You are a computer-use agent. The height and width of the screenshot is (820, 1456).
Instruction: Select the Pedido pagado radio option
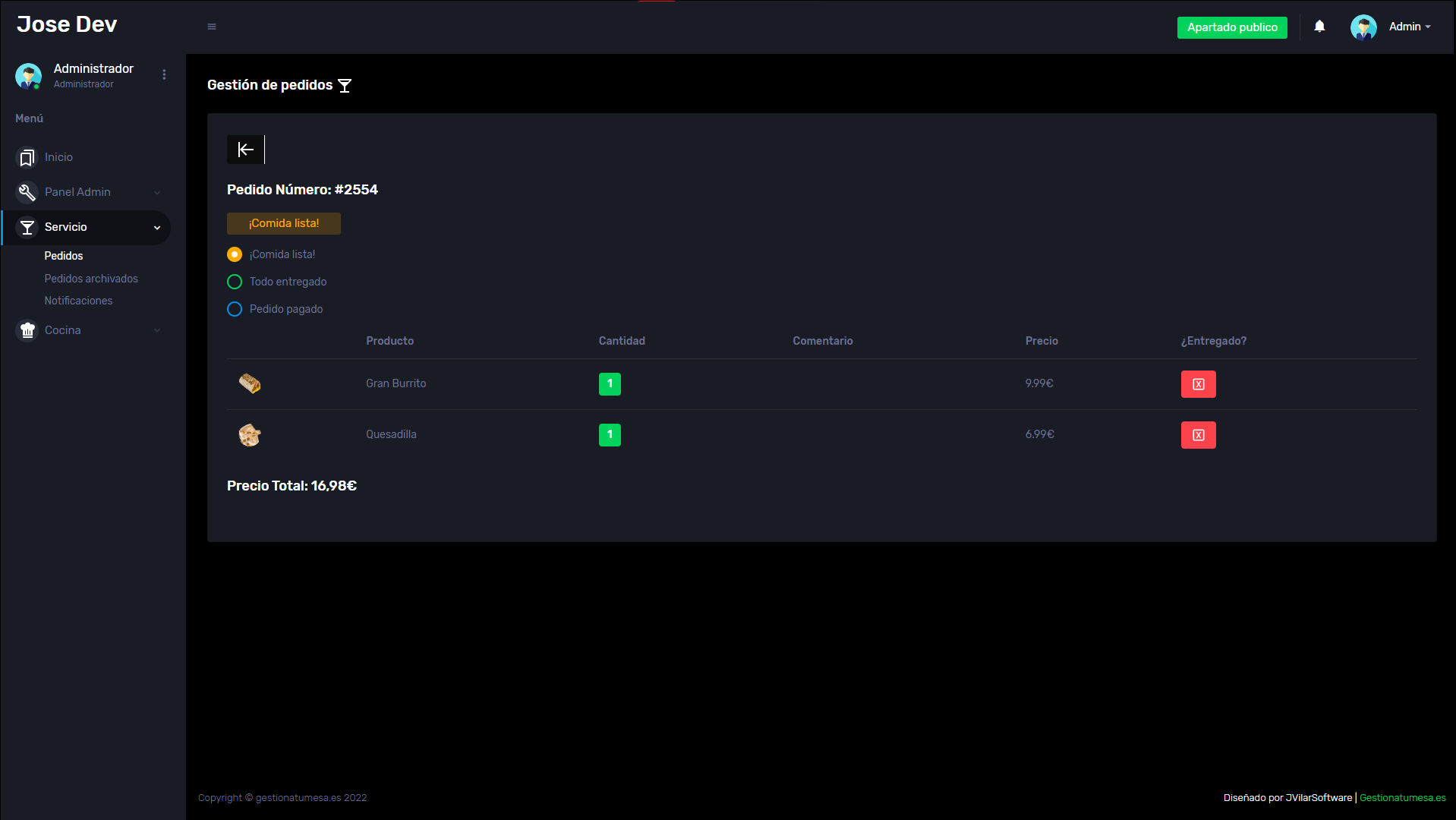(235, 309)
